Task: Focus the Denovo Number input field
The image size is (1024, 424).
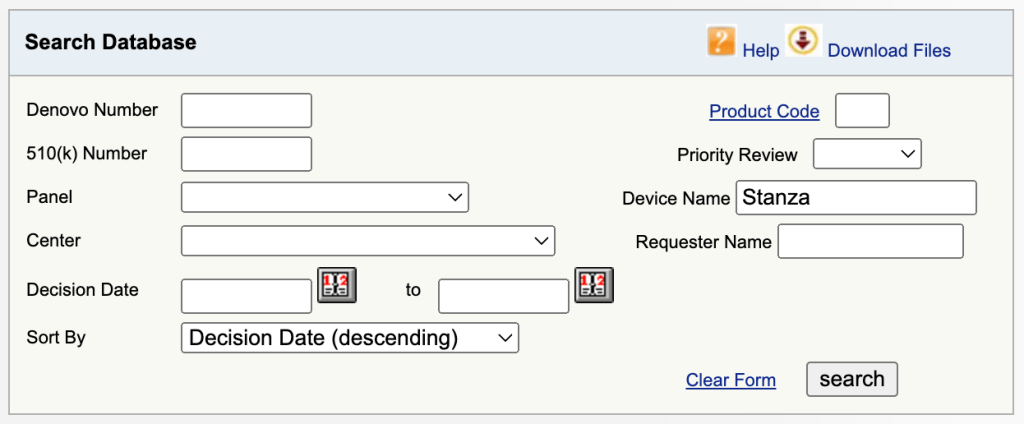Action: (x=247, y=110)
